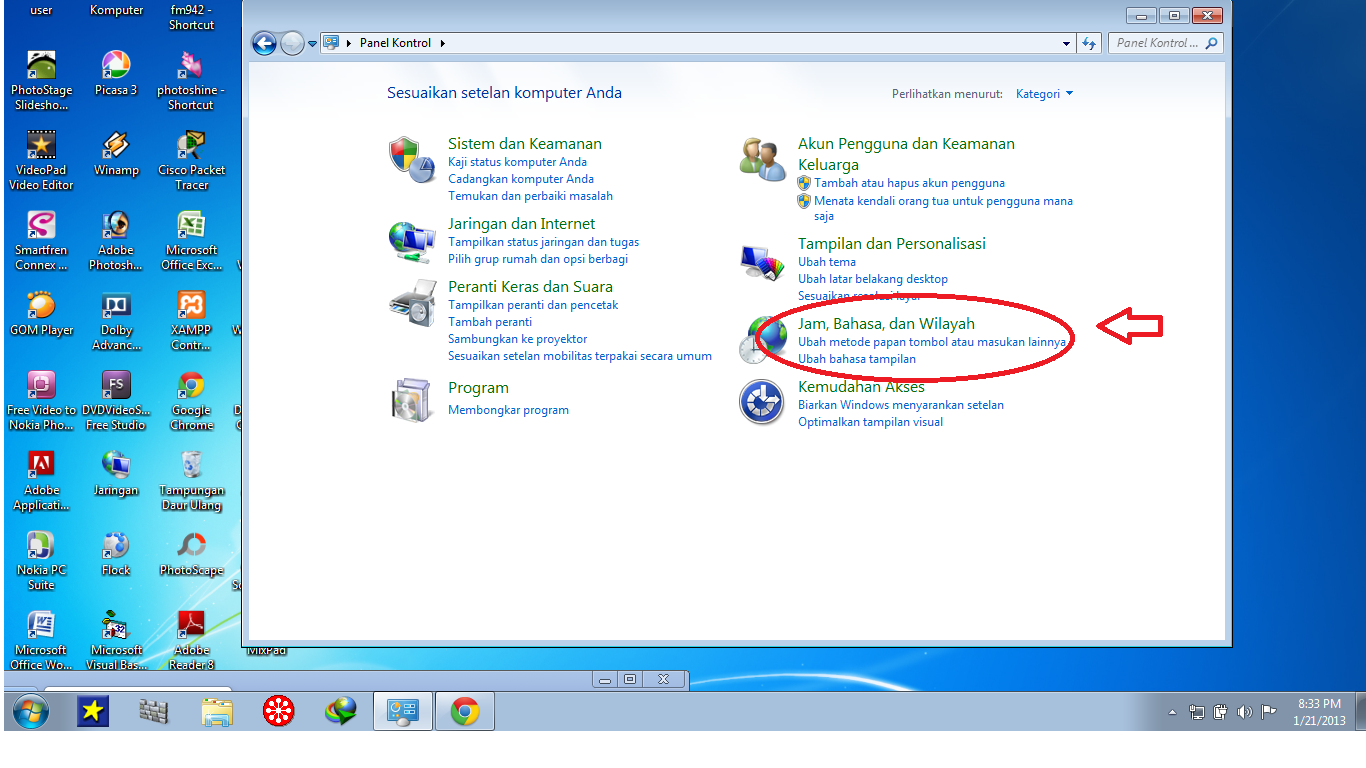Select the Winamp desktop icon
1366x768 pixels.
click(116, 153)
